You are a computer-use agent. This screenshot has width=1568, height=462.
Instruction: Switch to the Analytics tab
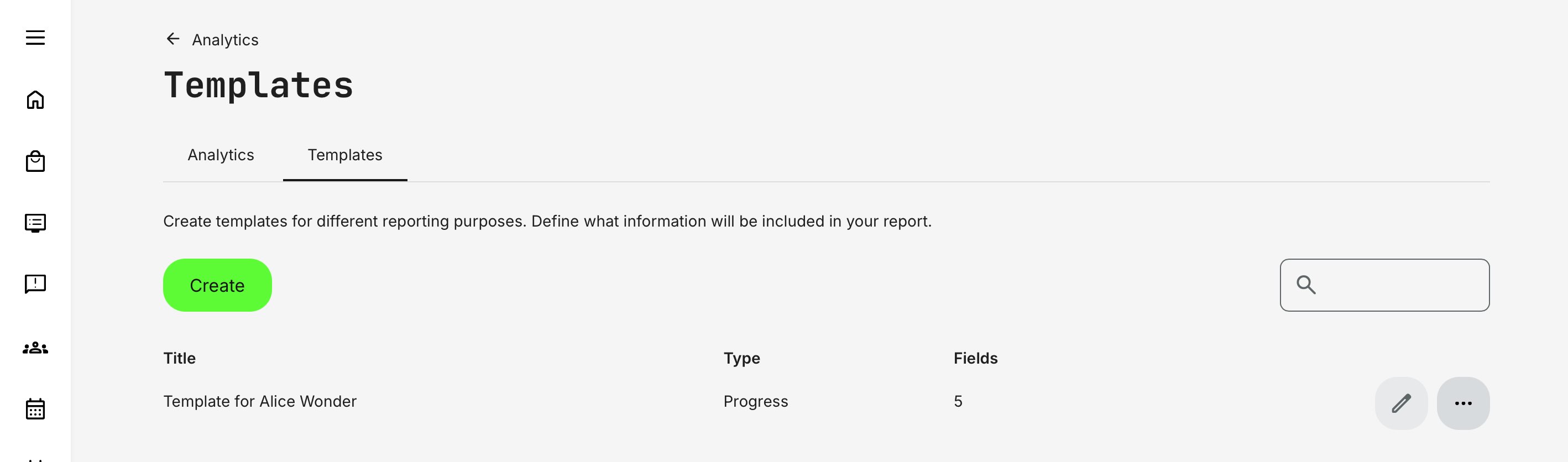pos(221,155)
